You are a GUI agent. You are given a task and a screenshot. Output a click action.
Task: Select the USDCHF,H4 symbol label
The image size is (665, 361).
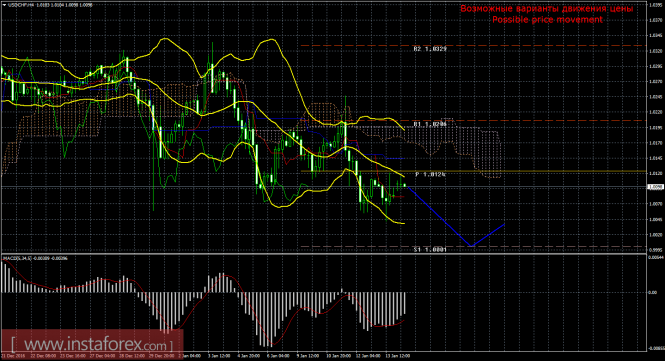click(x=18, y=5)
